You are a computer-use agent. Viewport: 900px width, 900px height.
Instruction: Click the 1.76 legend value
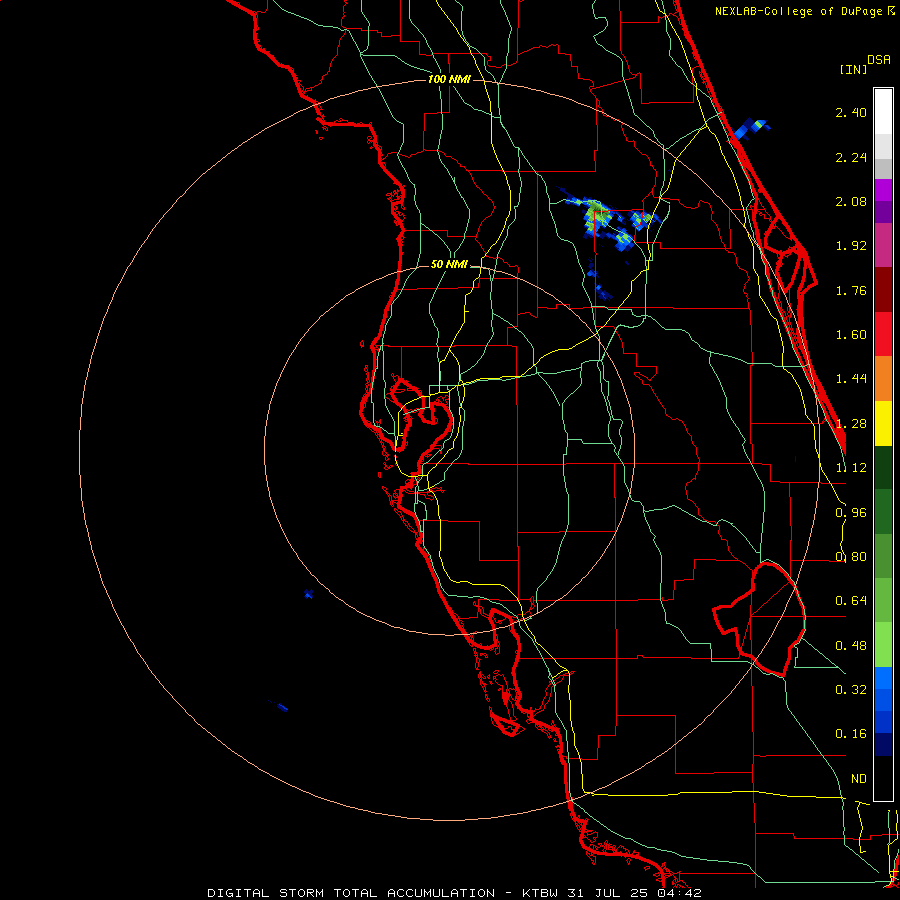click(x=851, y=290)
